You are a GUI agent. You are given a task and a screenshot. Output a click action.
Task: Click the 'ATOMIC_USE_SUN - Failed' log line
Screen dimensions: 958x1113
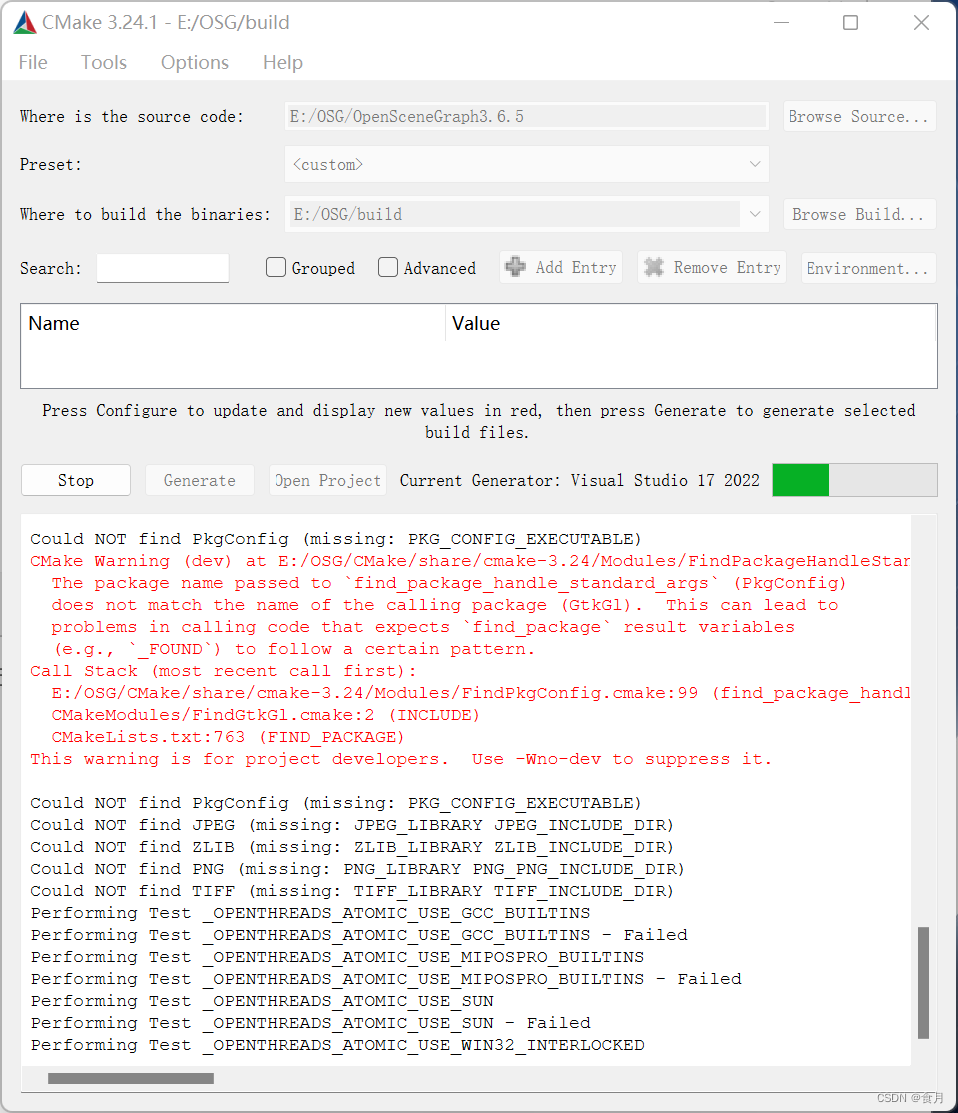[x=311, y=1023]
